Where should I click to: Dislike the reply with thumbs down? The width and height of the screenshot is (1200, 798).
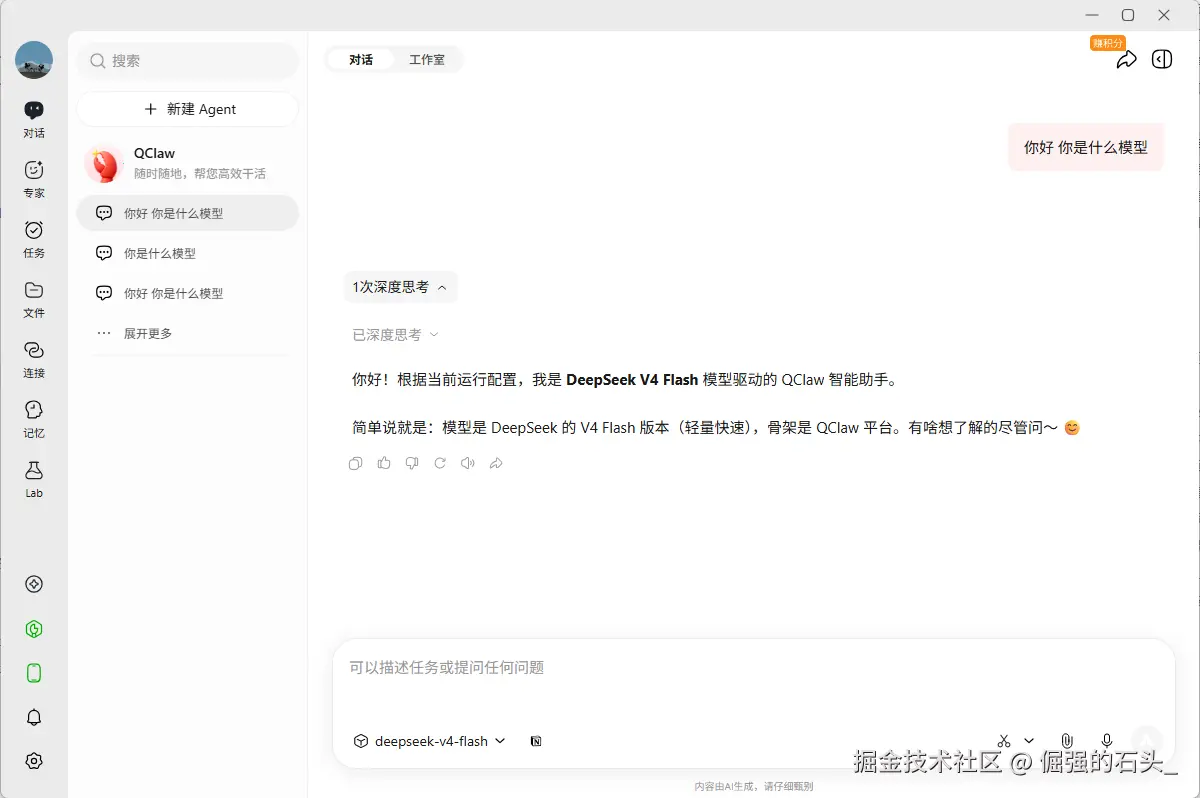412,463
